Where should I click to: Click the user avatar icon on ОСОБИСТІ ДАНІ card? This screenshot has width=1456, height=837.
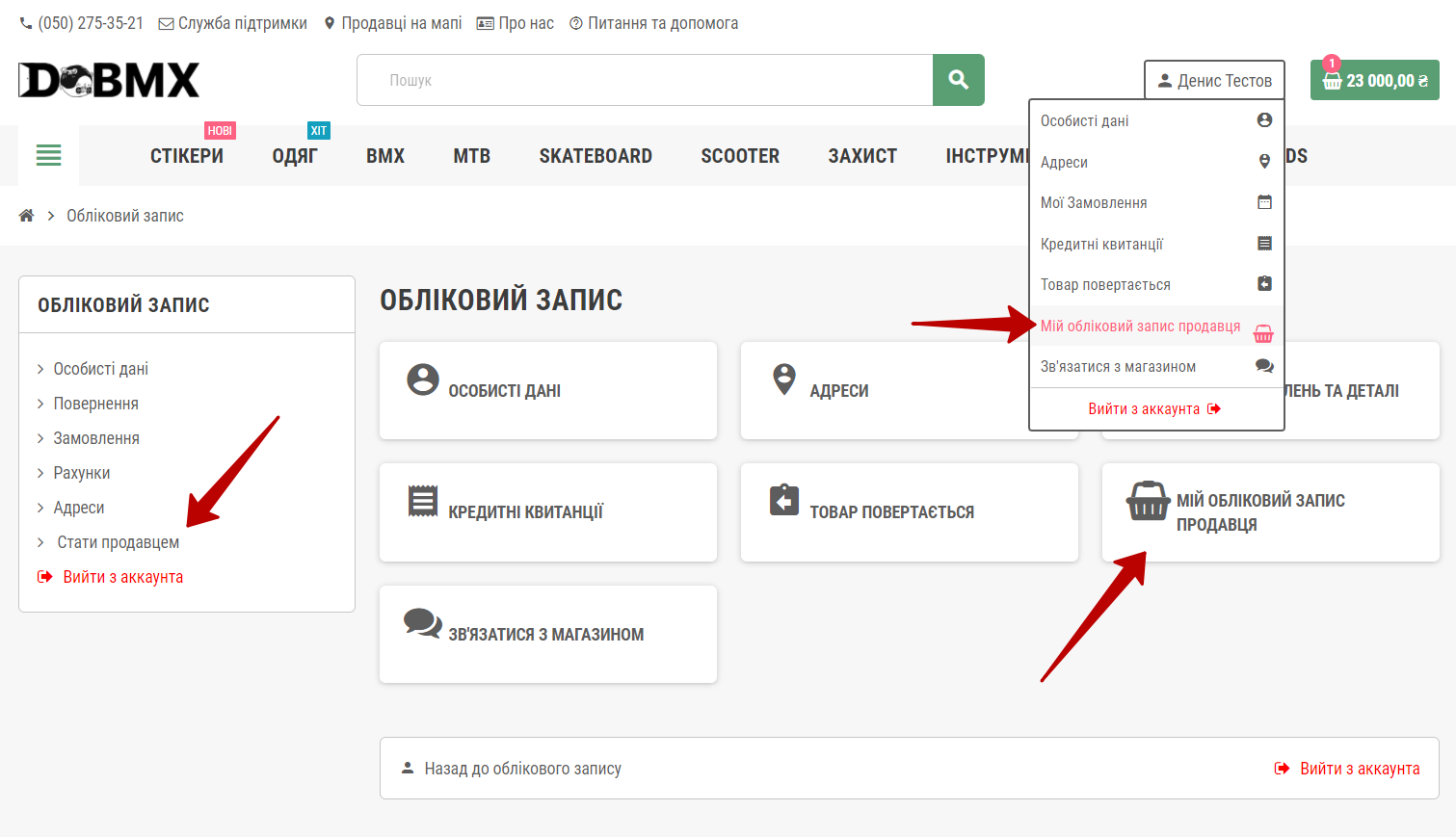pos(423,379)
